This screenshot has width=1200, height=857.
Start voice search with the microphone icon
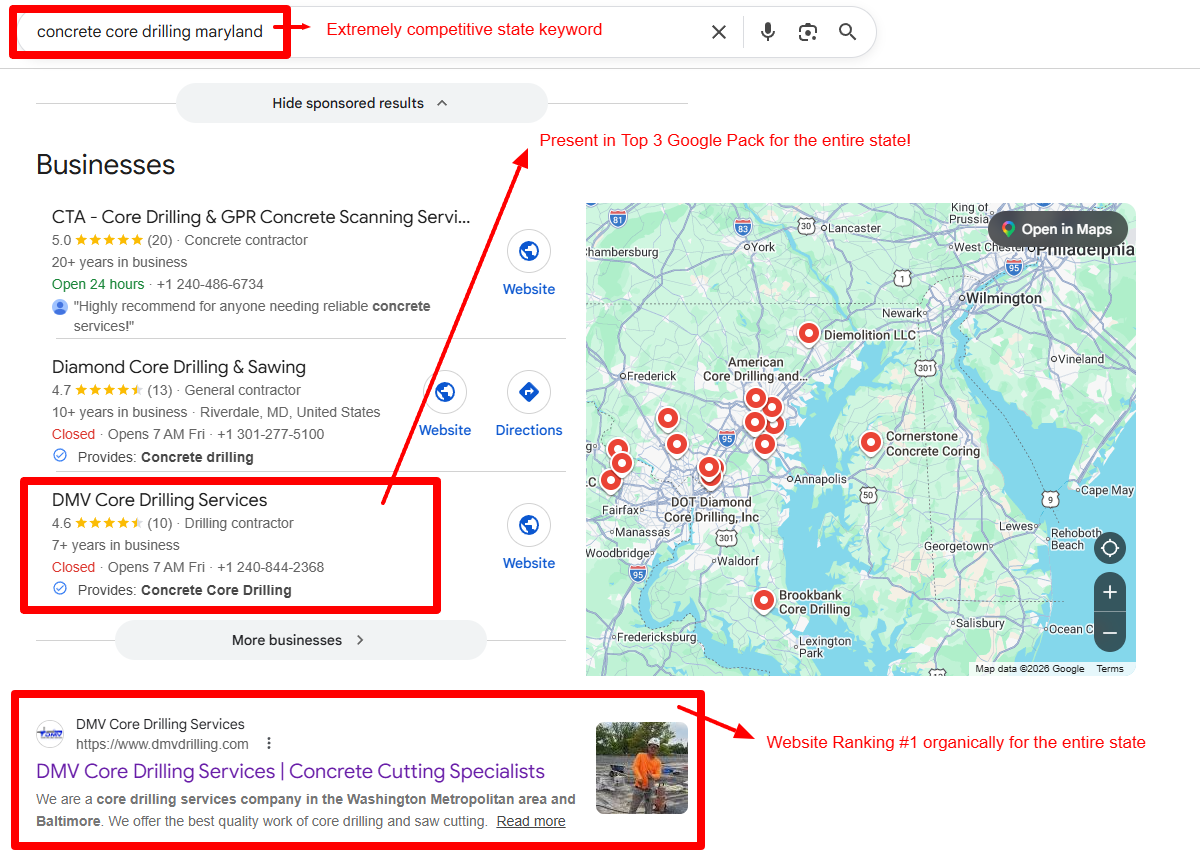(768, 32)
